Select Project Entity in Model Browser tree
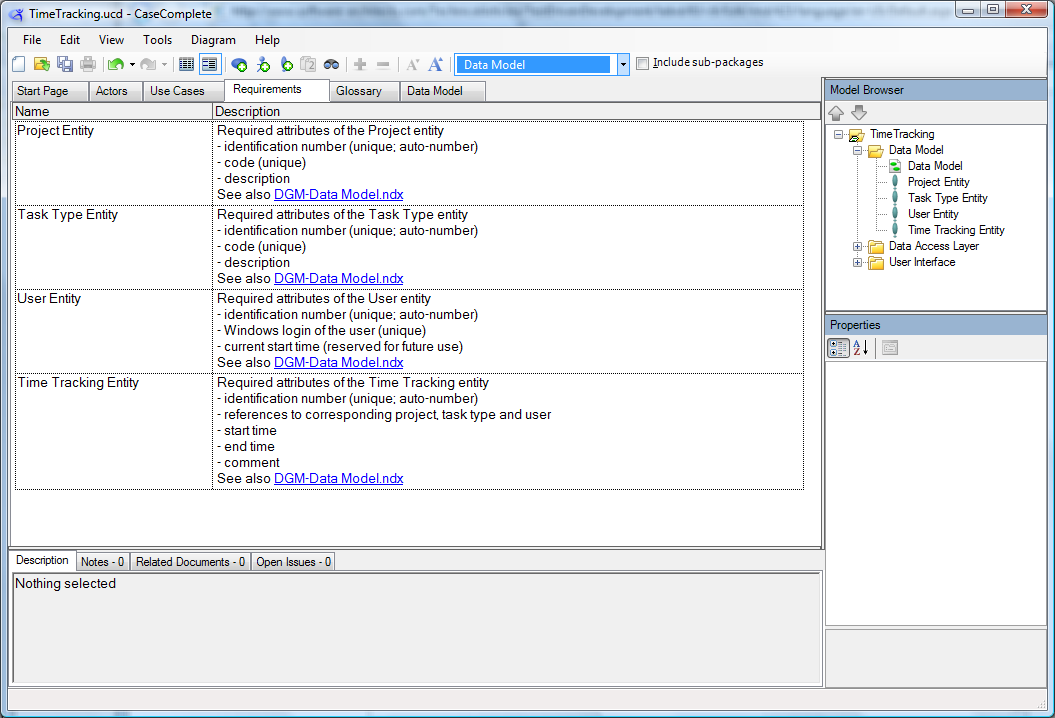The height and width of the screenshot is (718, 1055). (938, 182)
